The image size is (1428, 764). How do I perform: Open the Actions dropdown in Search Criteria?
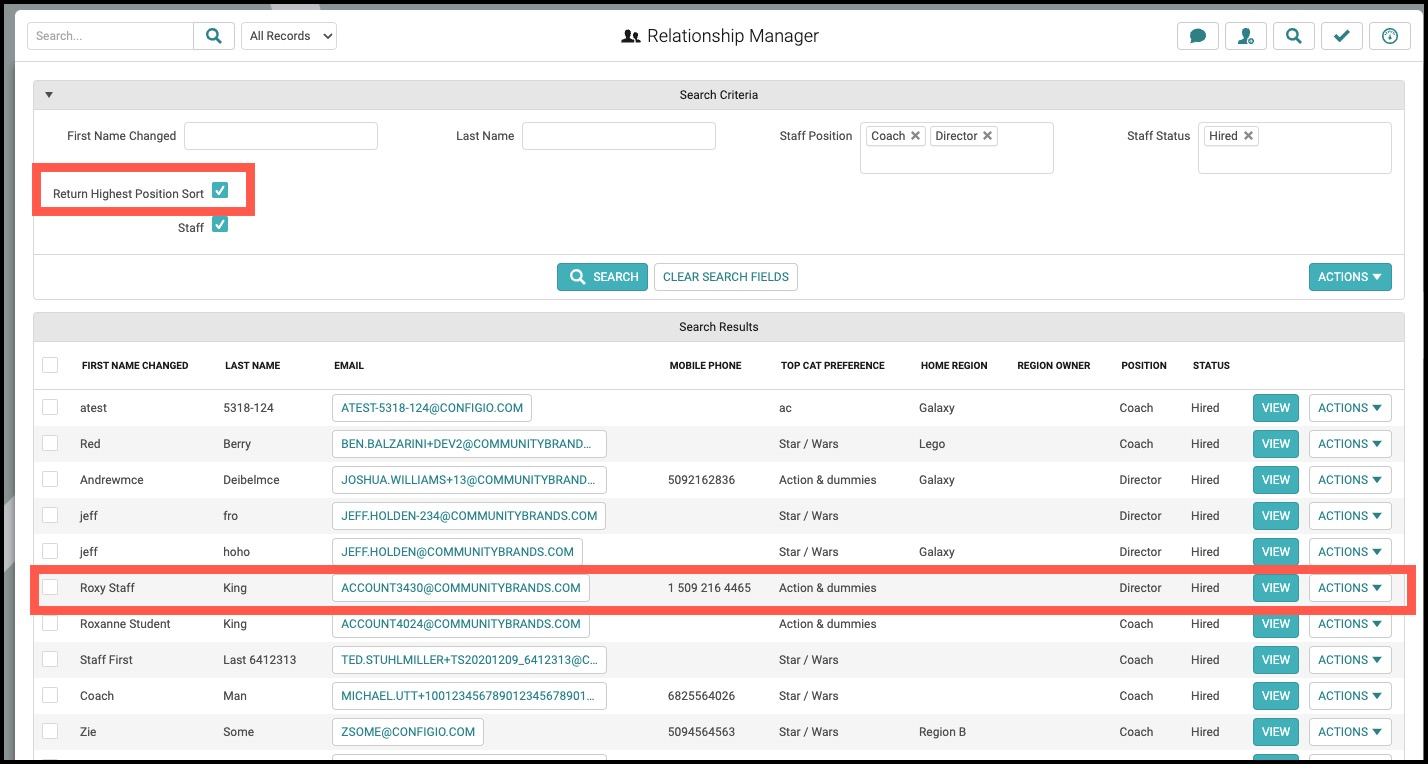point(1350,277)
